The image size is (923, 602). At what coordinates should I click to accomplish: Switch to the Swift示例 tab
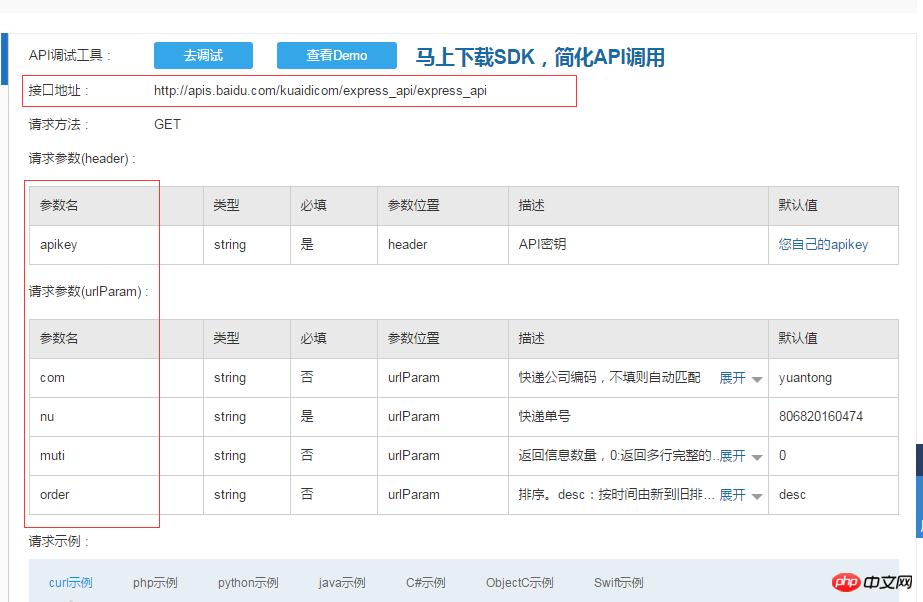coord(619,581)
